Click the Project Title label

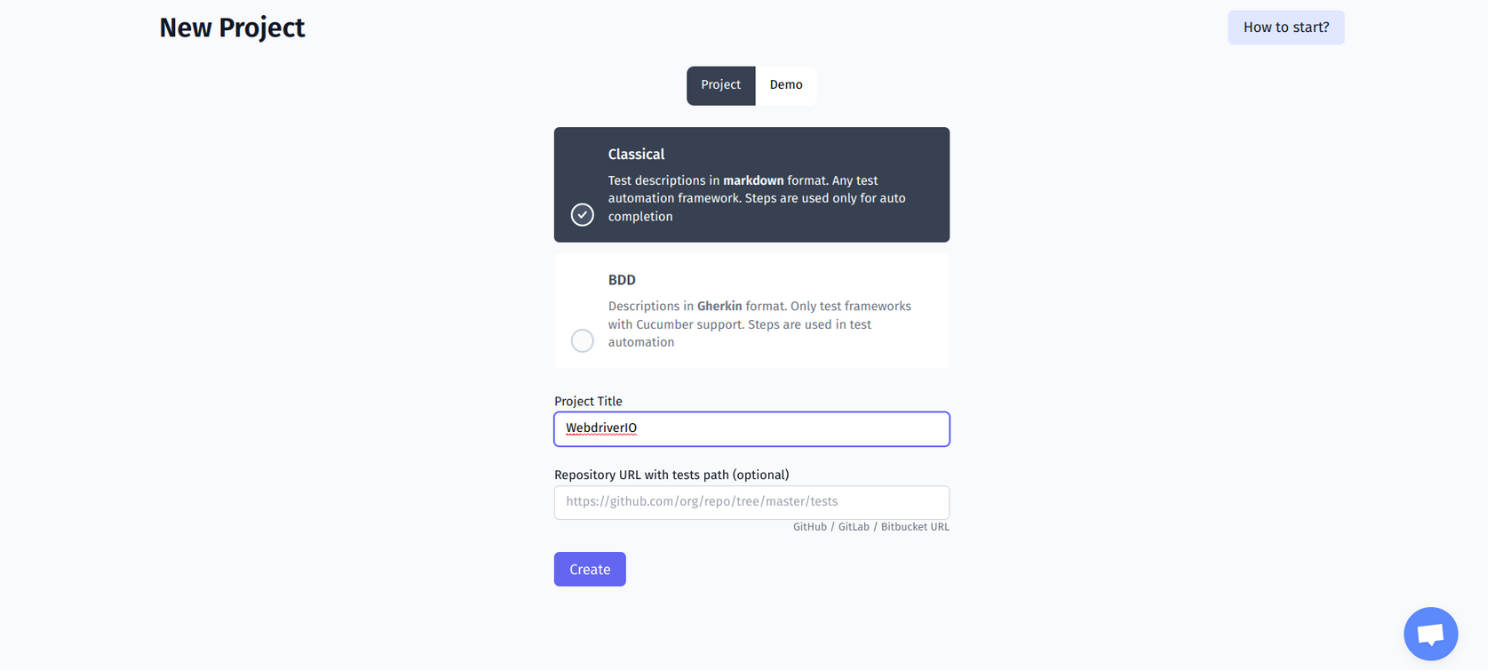(589, 401)
